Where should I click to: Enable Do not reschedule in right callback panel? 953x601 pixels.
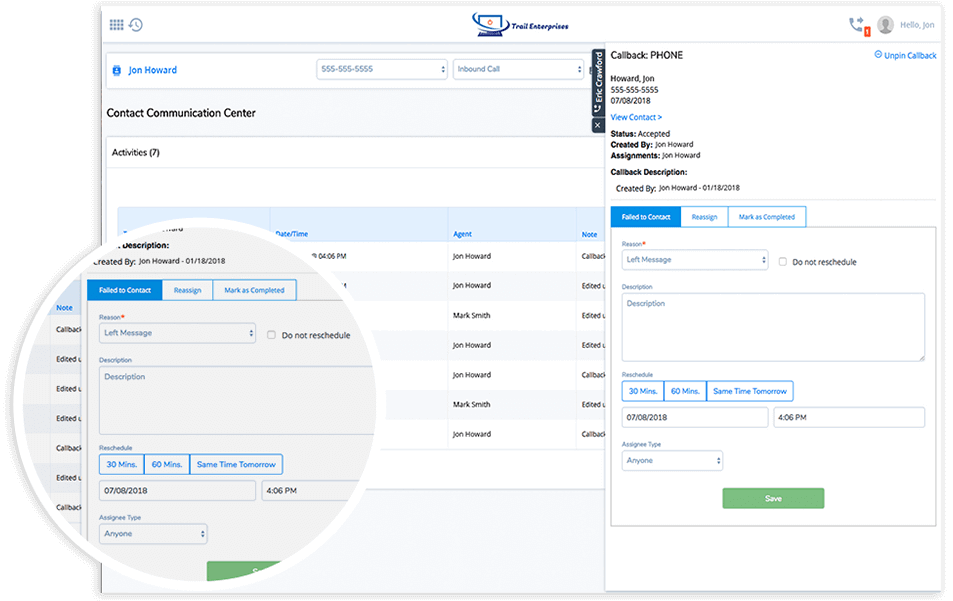[783, 261]
